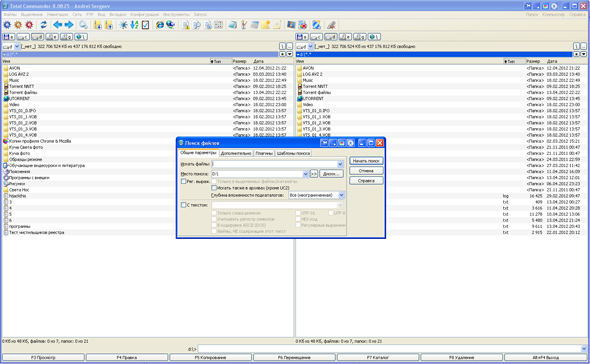Screen dimensions: 590x364
Task: Open network neighborhood button in left drive bar
Action: tap(81, 37)
